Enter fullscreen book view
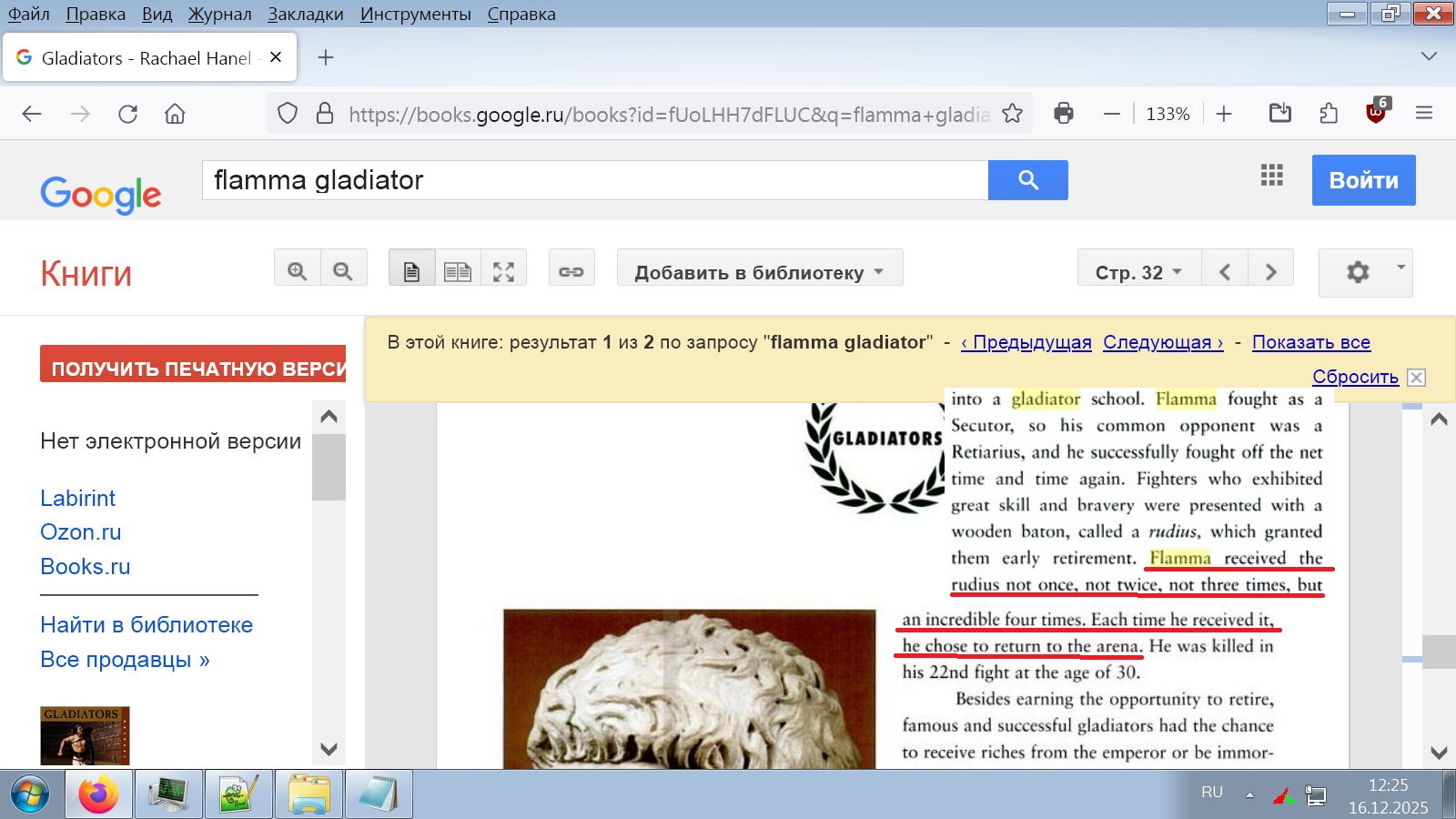 tap(503, 271)
